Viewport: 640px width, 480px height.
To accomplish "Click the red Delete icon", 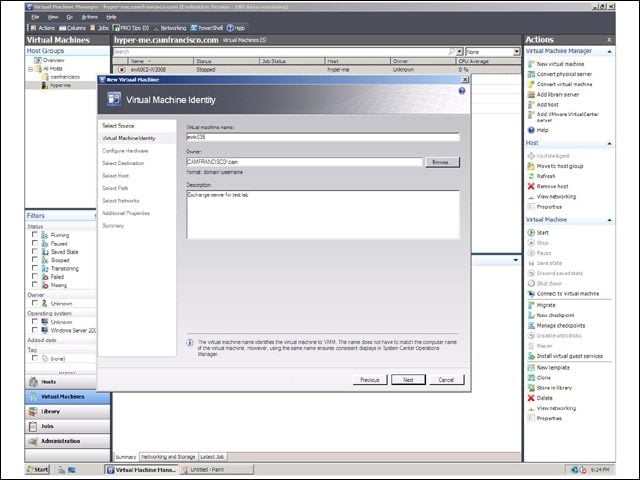I will (531, 398).
